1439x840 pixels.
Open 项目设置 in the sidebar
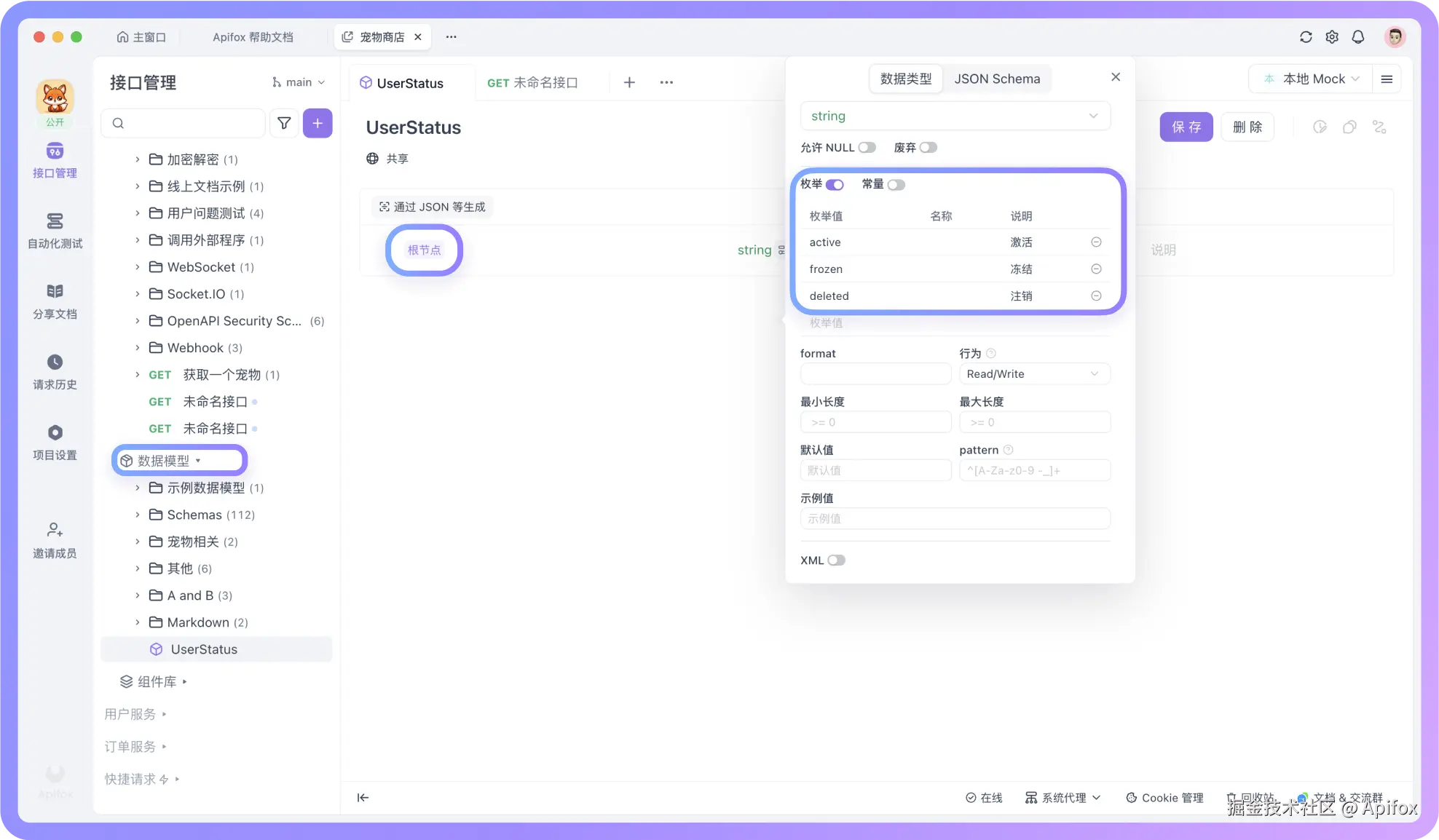click(x=55, y=442)
